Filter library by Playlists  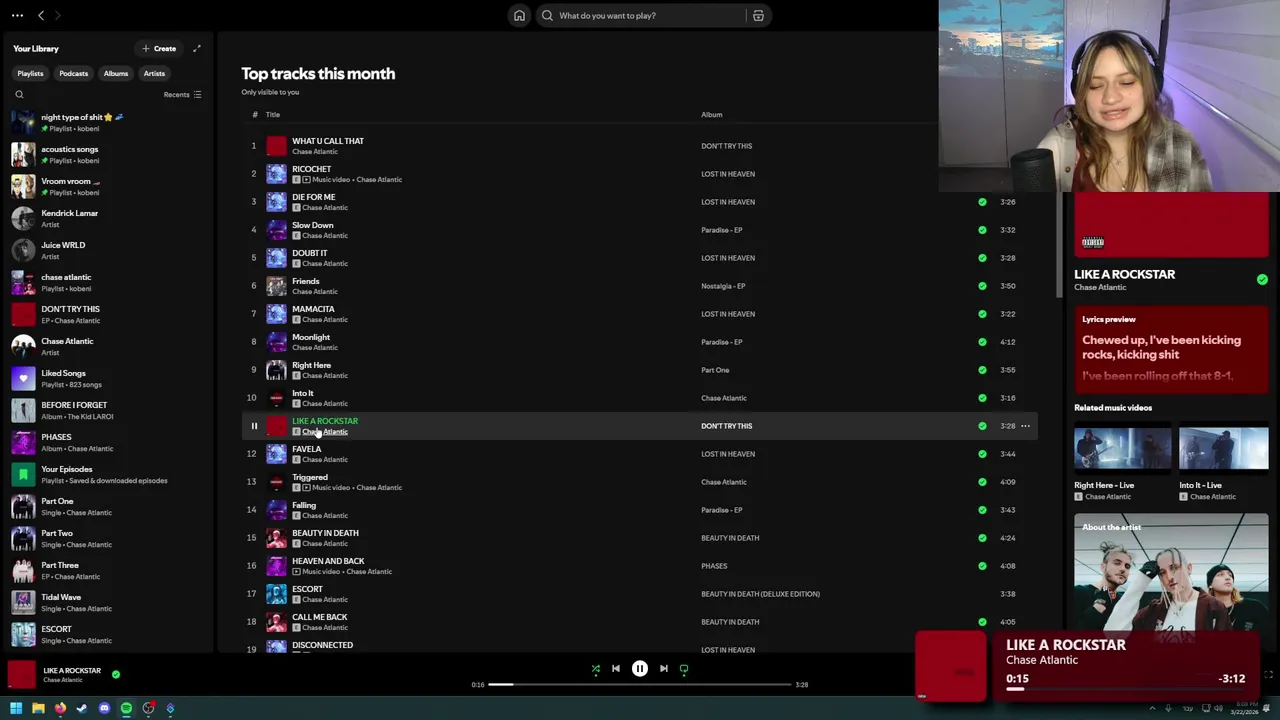coord(30,73)
